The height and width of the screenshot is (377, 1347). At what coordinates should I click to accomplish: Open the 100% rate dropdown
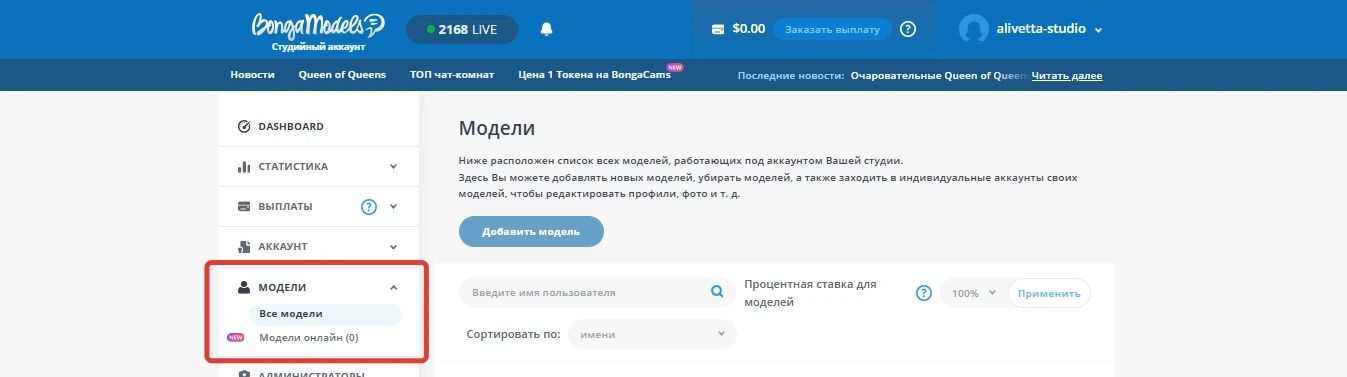[974, 293]
